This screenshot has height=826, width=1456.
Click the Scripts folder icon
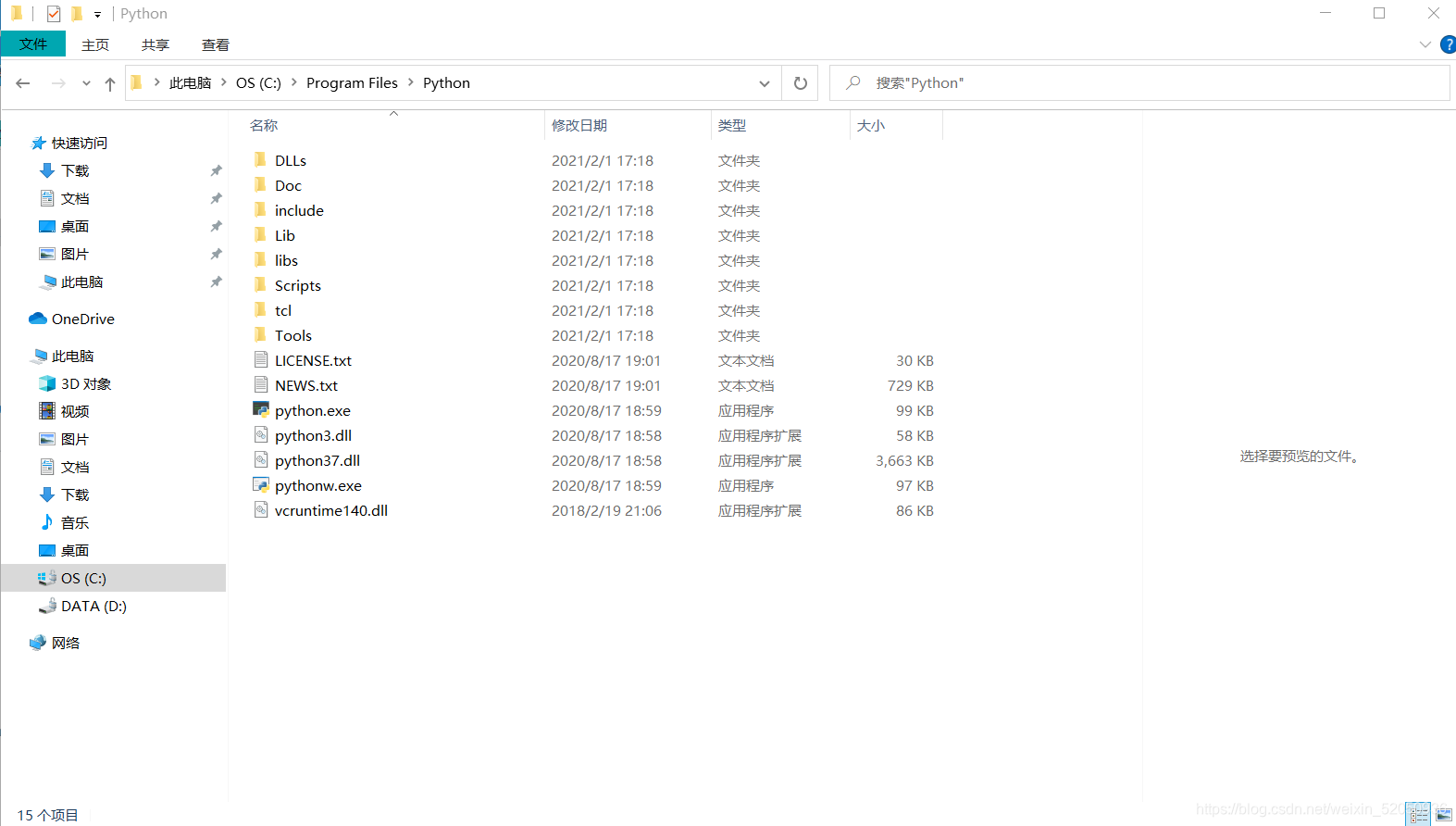tap(260, 284)
